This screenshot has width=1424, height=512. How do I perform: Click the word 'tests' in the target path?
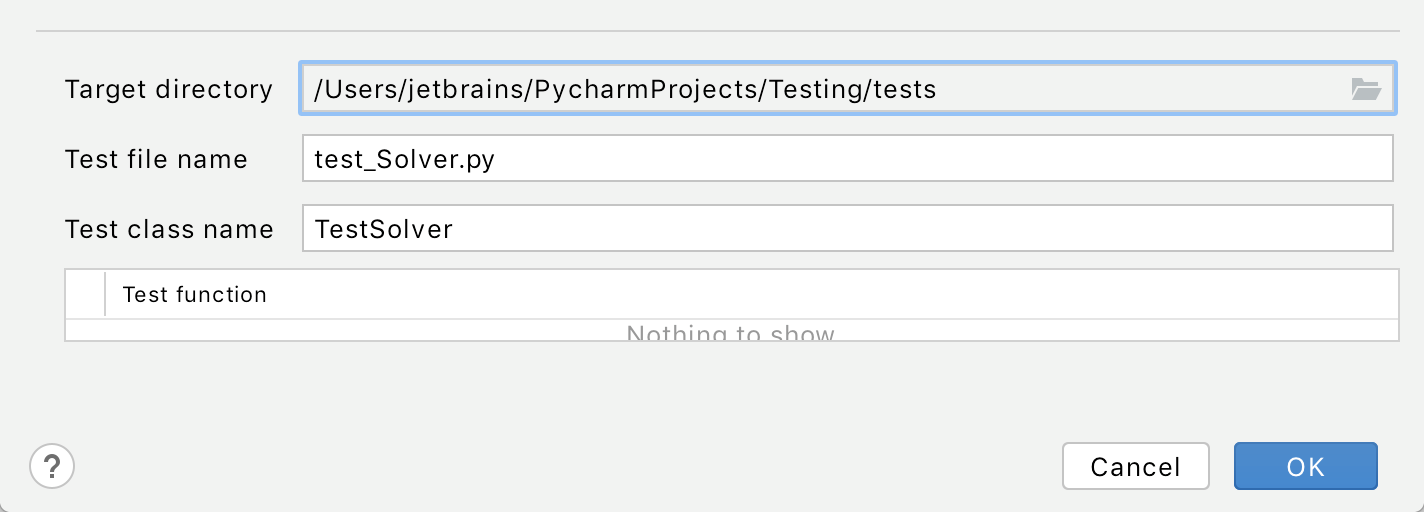(904, 90)
